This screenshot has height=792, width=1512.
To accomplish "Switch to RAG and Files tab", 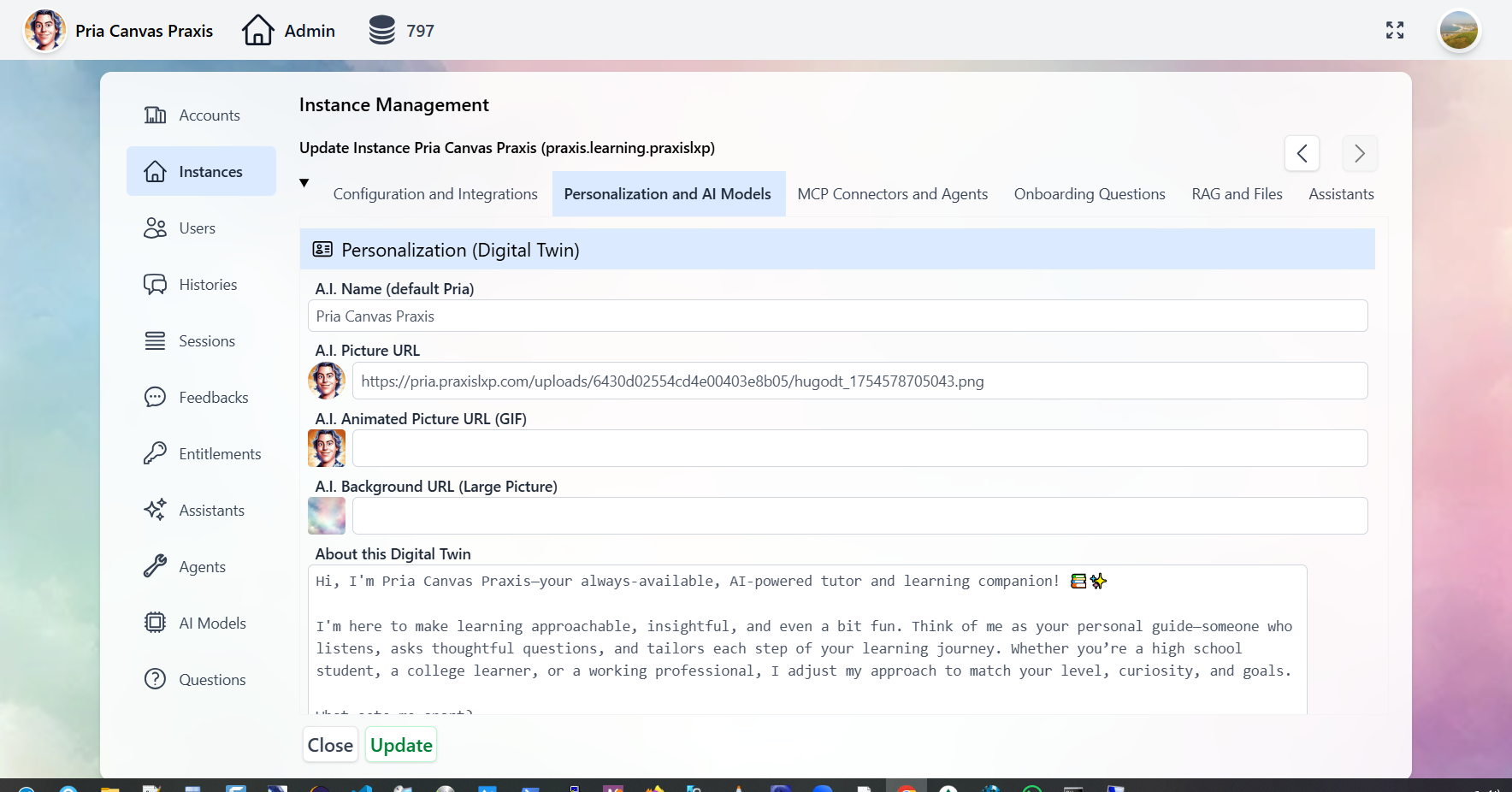I will tap(1237, 194).
